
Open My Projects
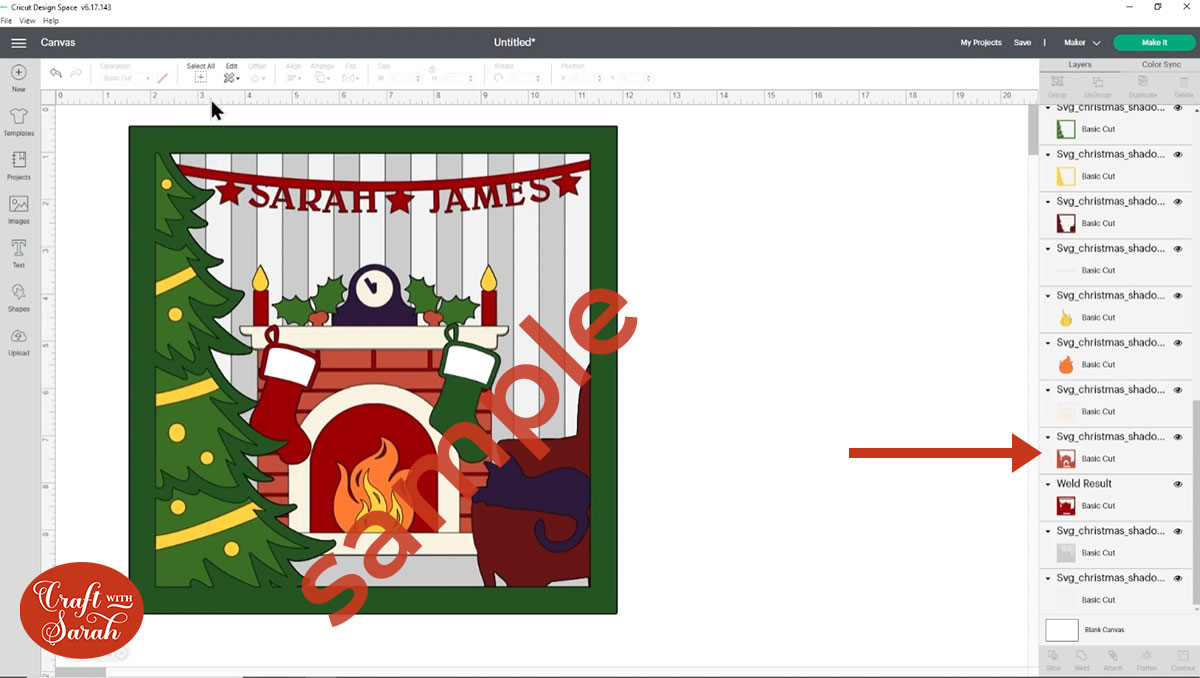(x=981, y=43)
